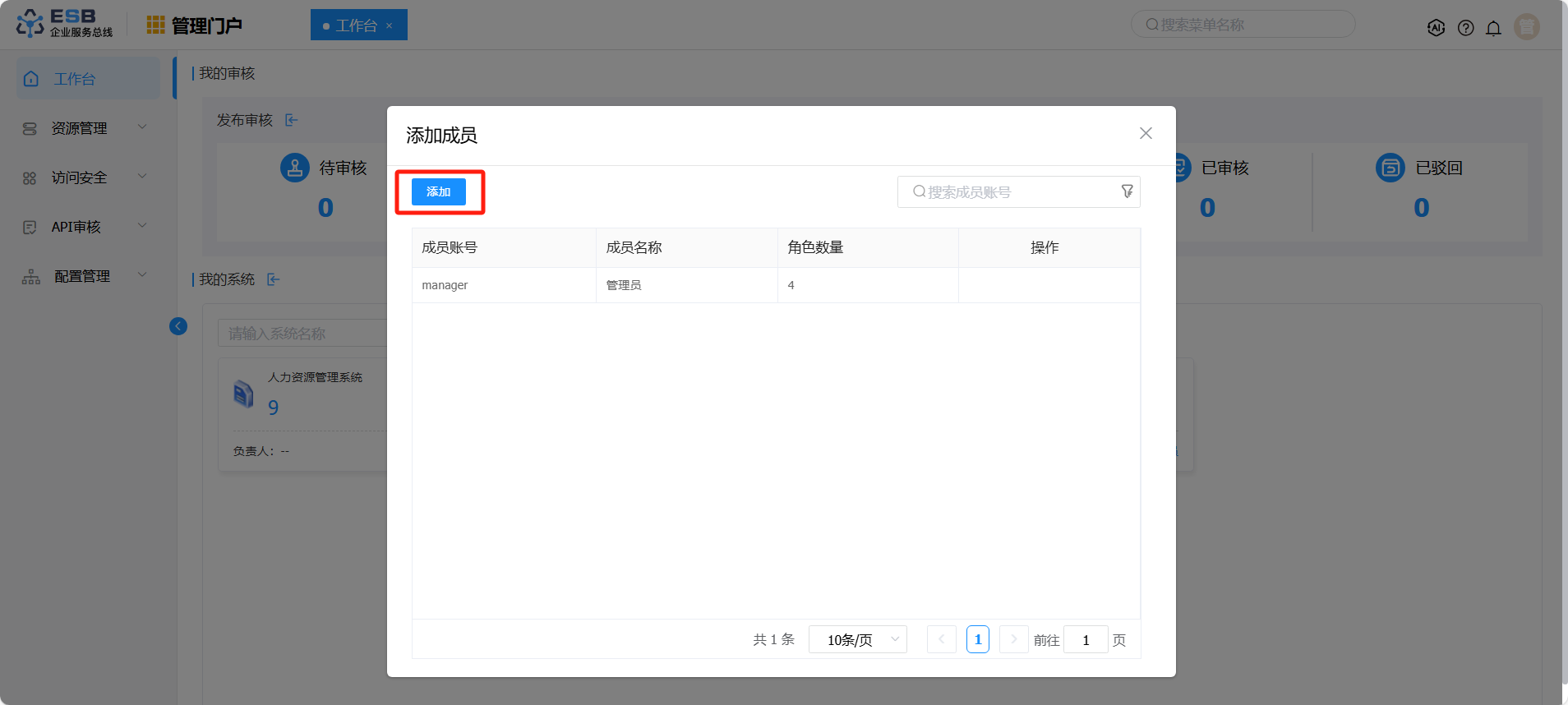Focus the 搜索成员账号 search field
This screenshot has height=705, width=1568.
coord(1015,191)
